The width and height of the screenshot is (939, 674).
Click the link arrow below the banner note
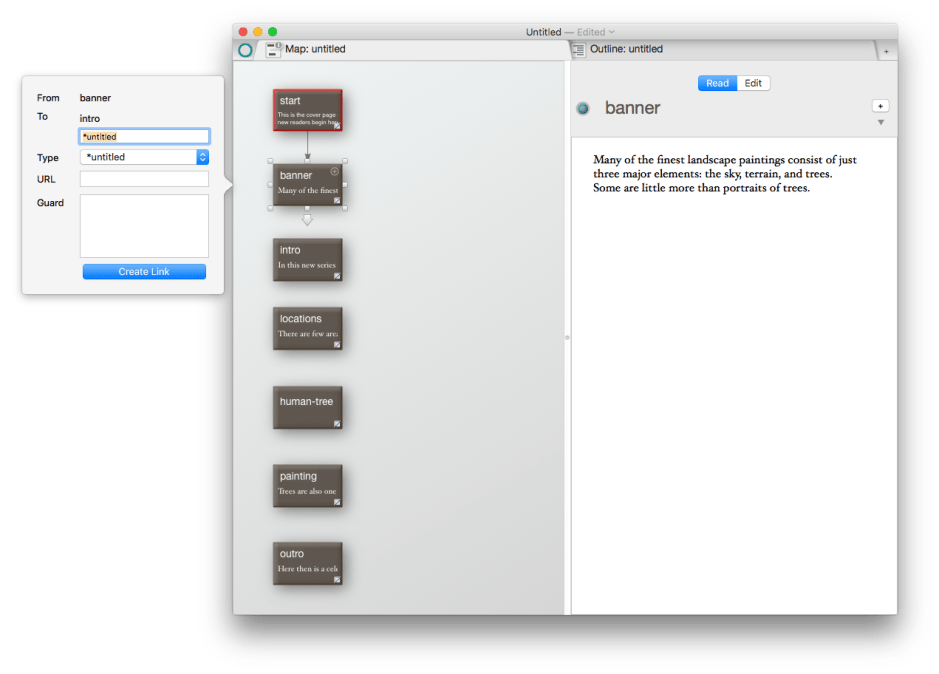(x=307, y=219)
